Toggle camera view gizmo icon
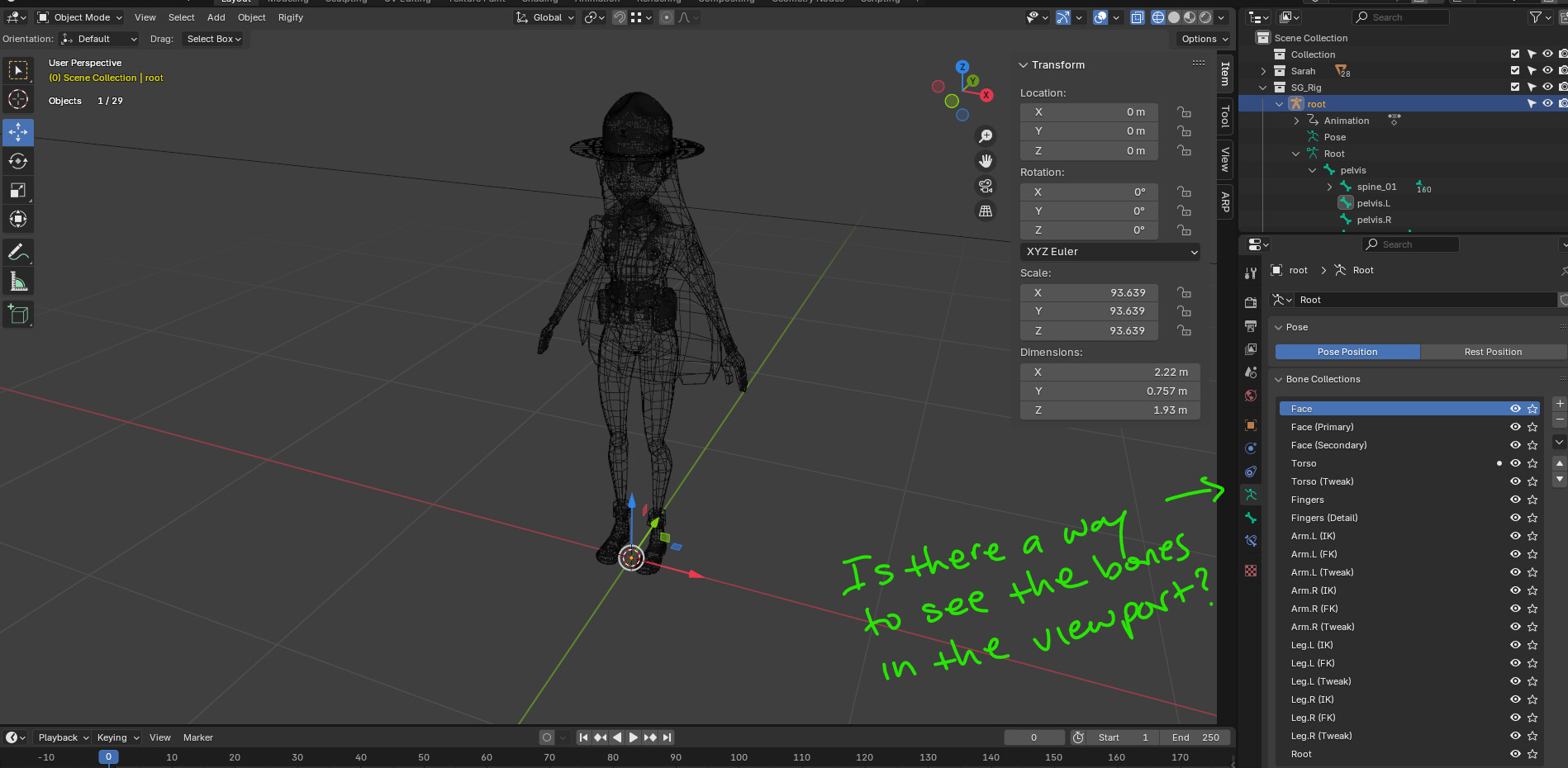Image resolution: width=1568 pixels, height=768 pixels. (x=986, y=186)
